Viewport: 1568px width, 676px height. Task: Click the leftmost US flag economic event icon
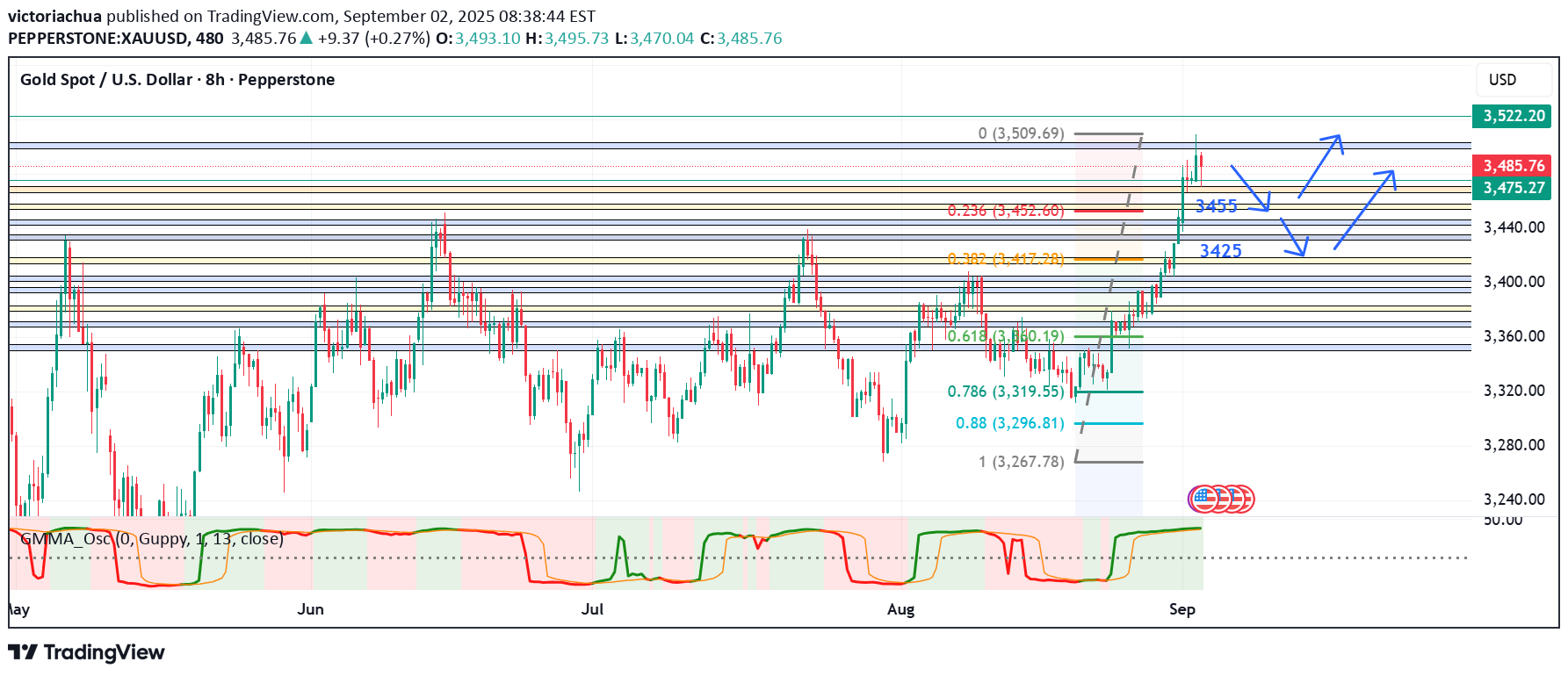tap(1201, 500)
